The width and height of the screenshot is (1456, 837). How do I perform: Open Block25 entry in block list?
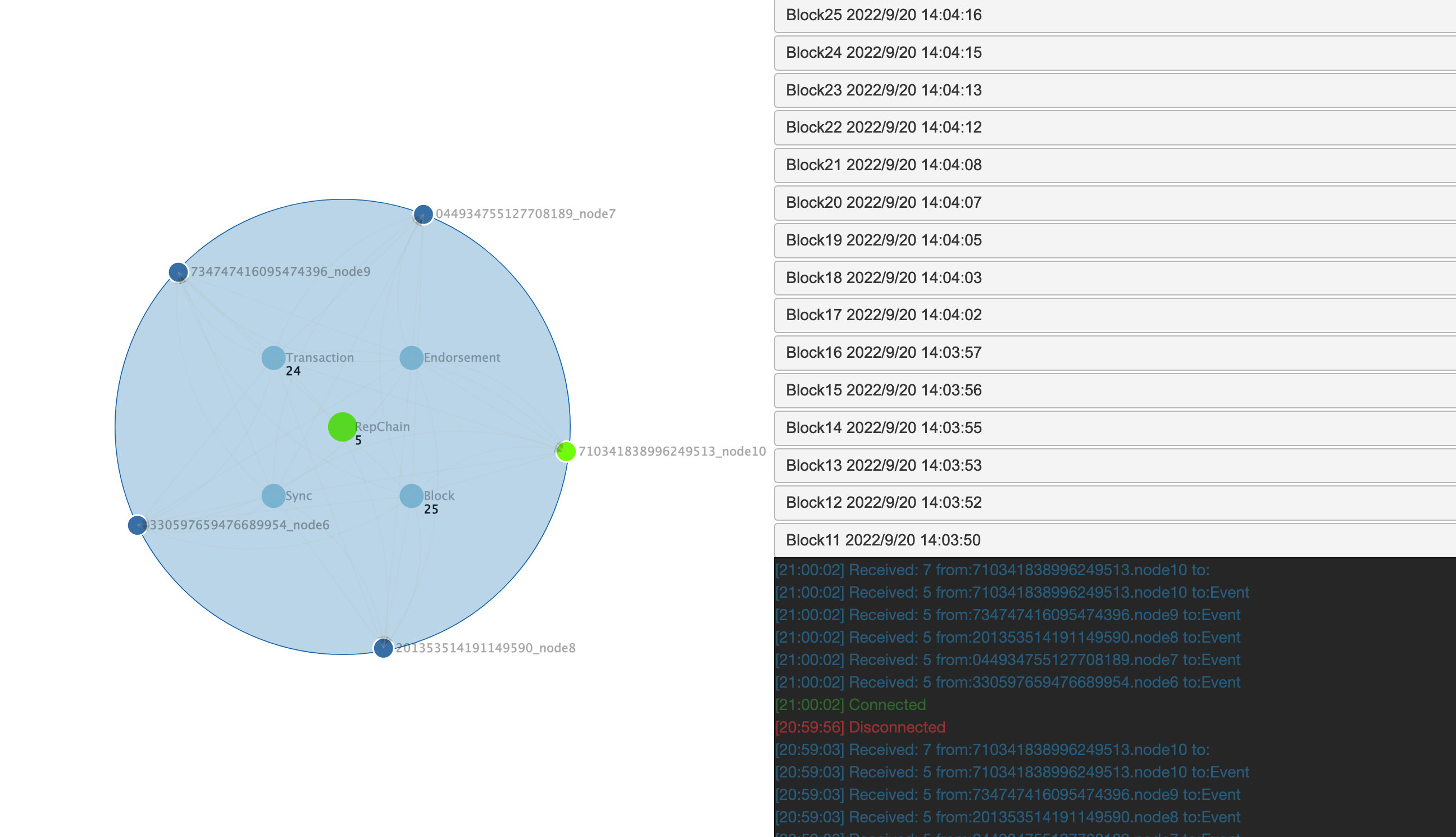click(1115, 16)
